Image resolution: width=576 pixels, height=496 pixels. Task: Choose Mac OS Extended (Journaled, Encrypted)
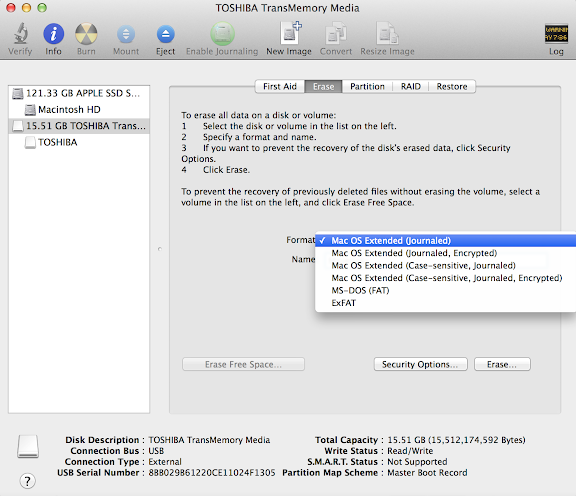click(x=446, y=253)
